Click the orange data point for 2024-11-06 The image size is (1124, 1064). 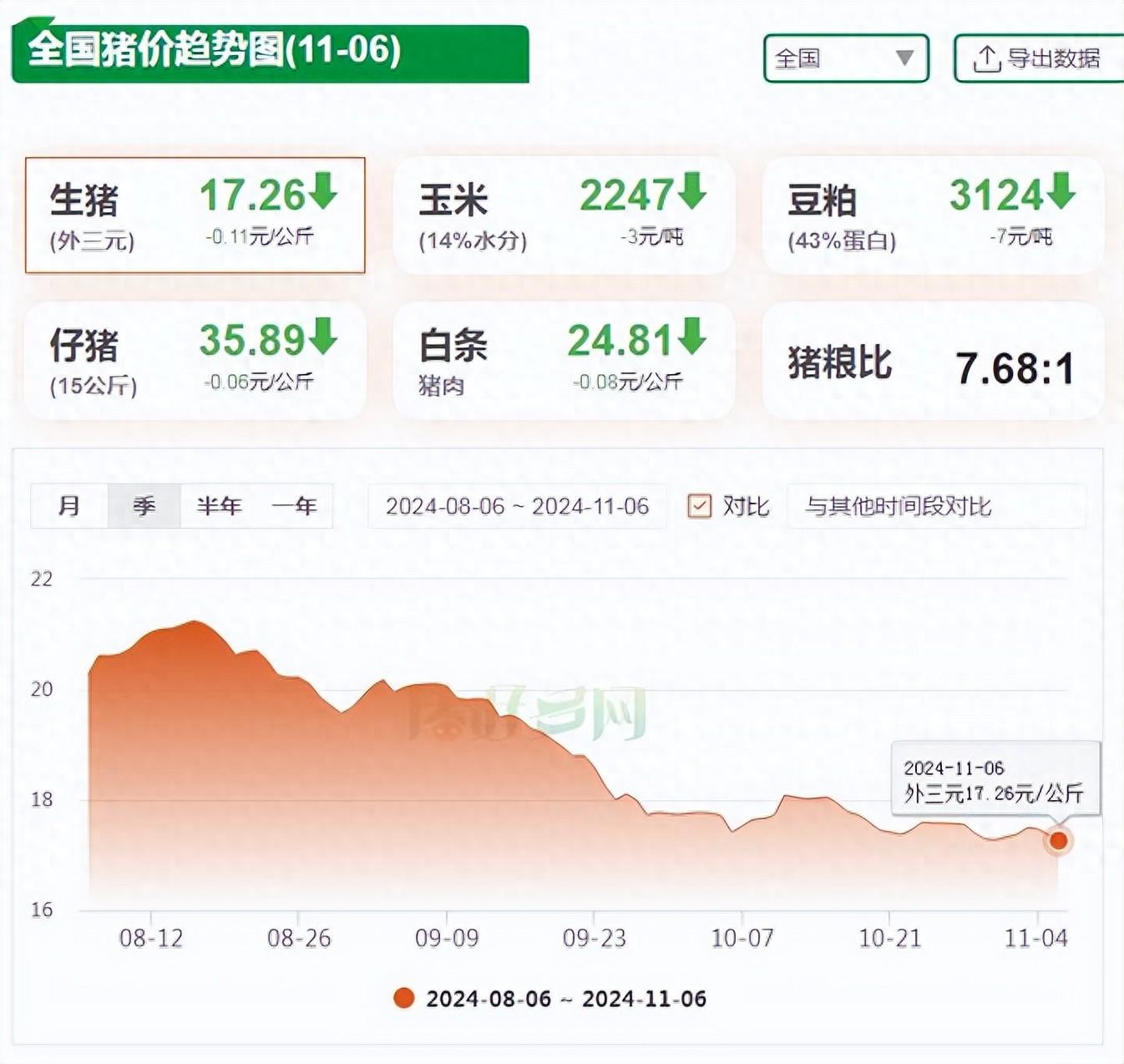1058,840
